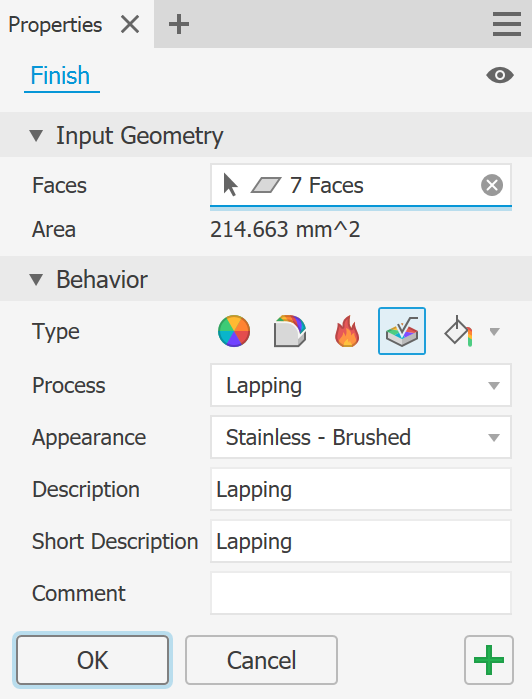Image resolution: width=532 pixels, height=699 pixels.
Task: Collapse the Behavior section
Action: 36,280
